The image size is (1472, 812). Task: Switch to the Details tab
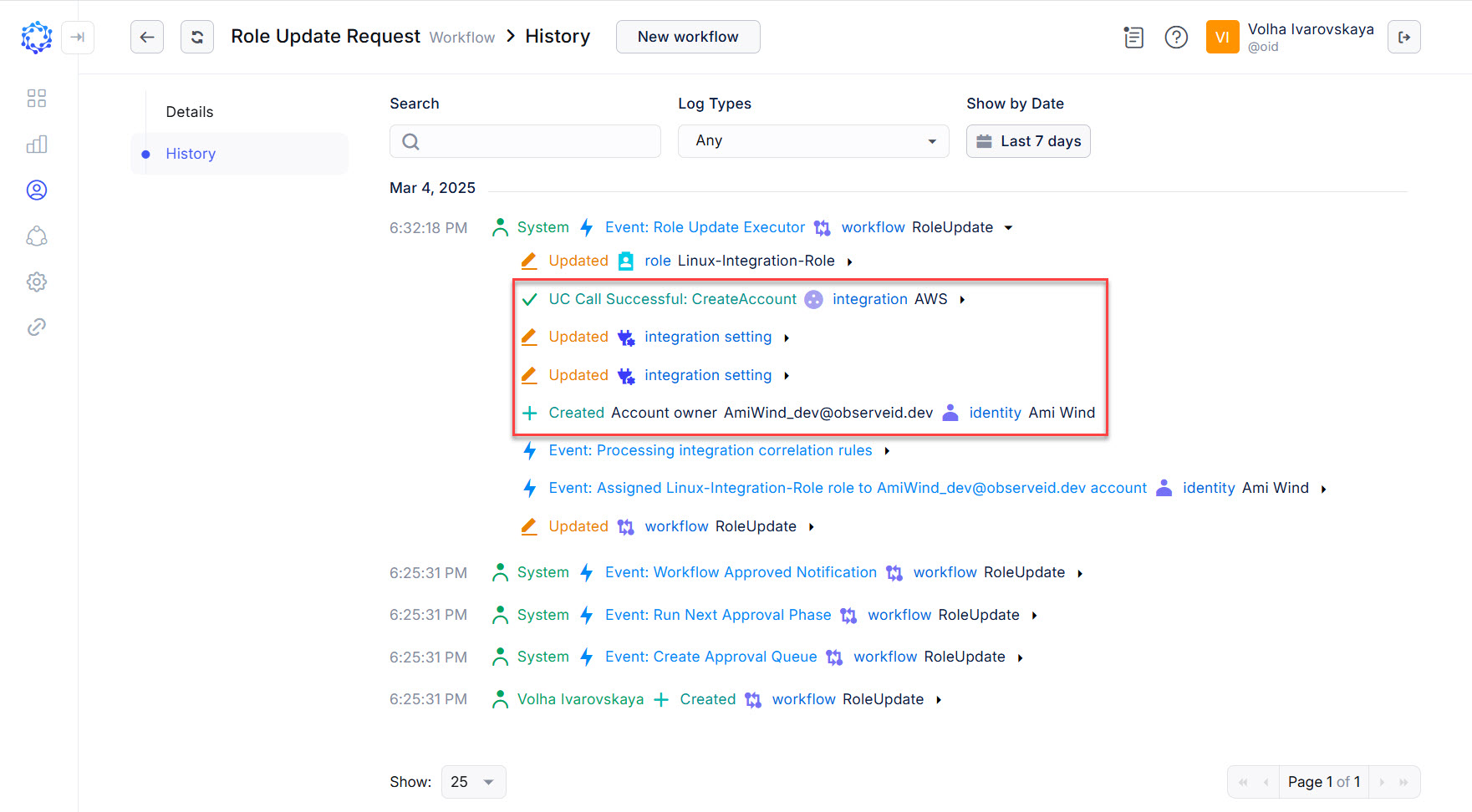(x=190, y=112)
